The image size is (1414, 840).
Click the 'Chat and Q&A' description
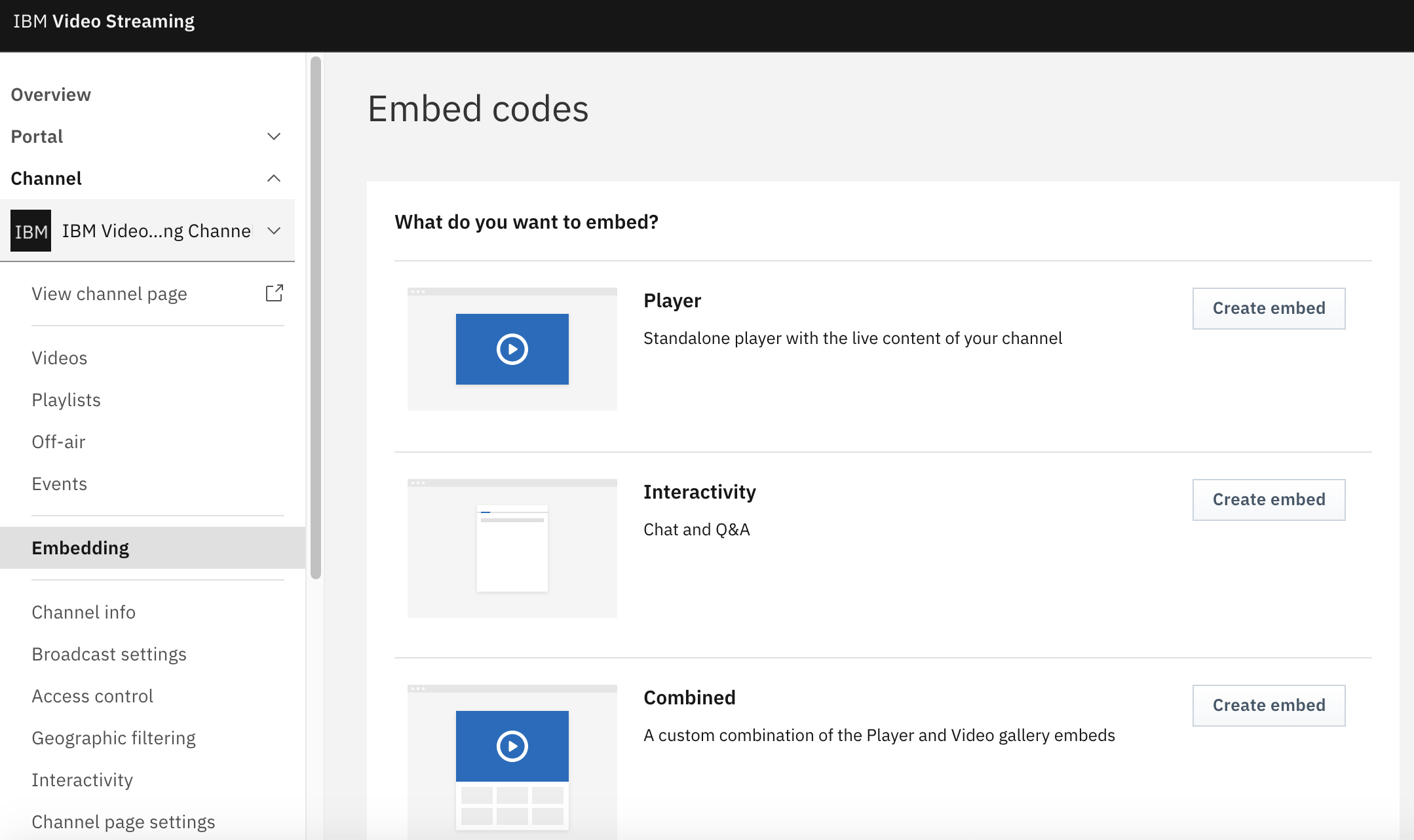(697, 529)
